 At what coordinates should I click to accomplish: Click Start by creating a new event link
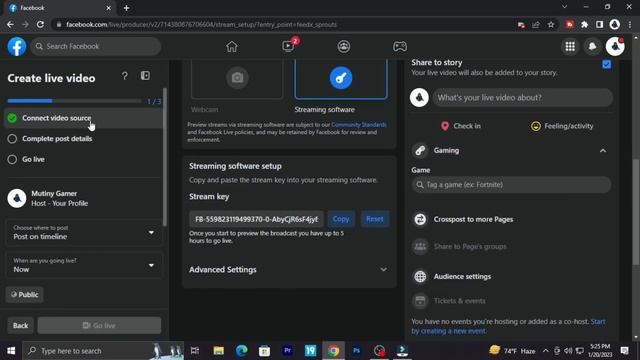[x=508, y=327]
